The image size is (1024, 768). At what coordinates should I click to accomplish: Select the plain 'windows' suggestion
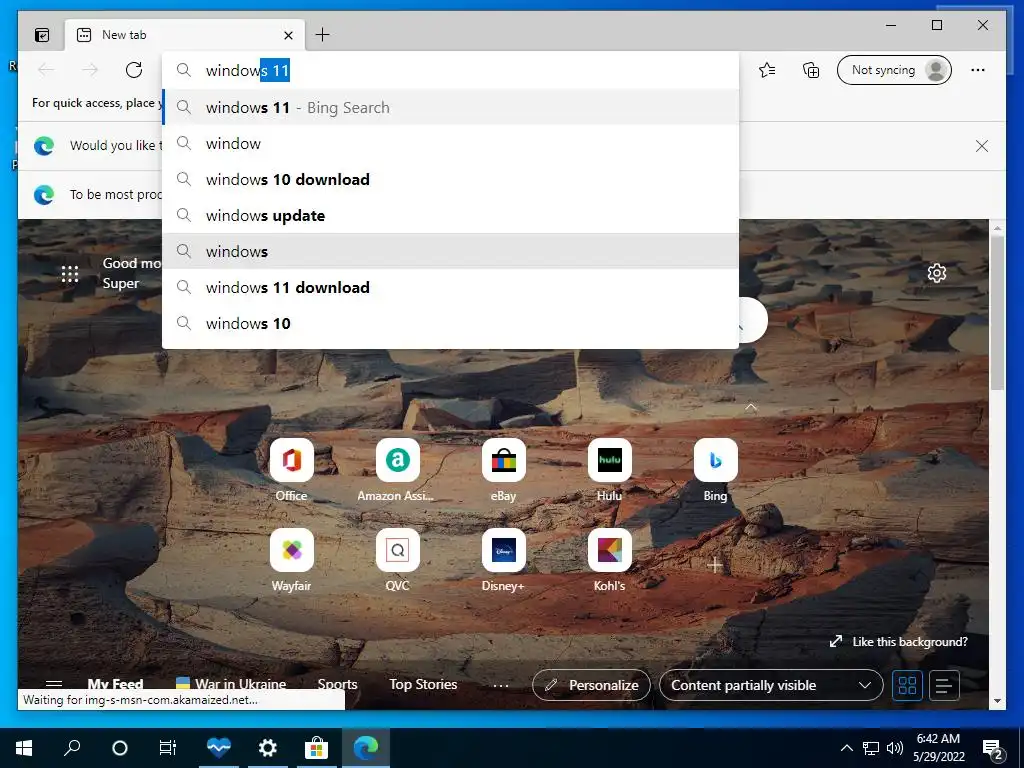point(451,251)
